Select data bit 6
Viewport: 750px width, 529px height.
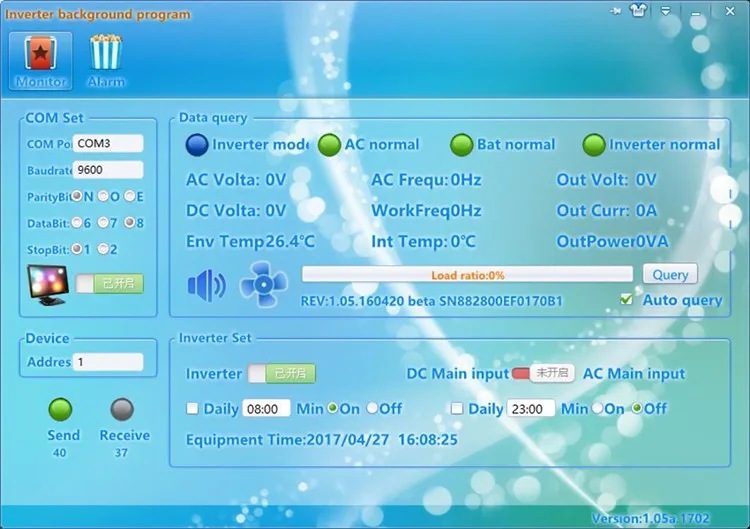pyautogui.click(x=77, y=223)
